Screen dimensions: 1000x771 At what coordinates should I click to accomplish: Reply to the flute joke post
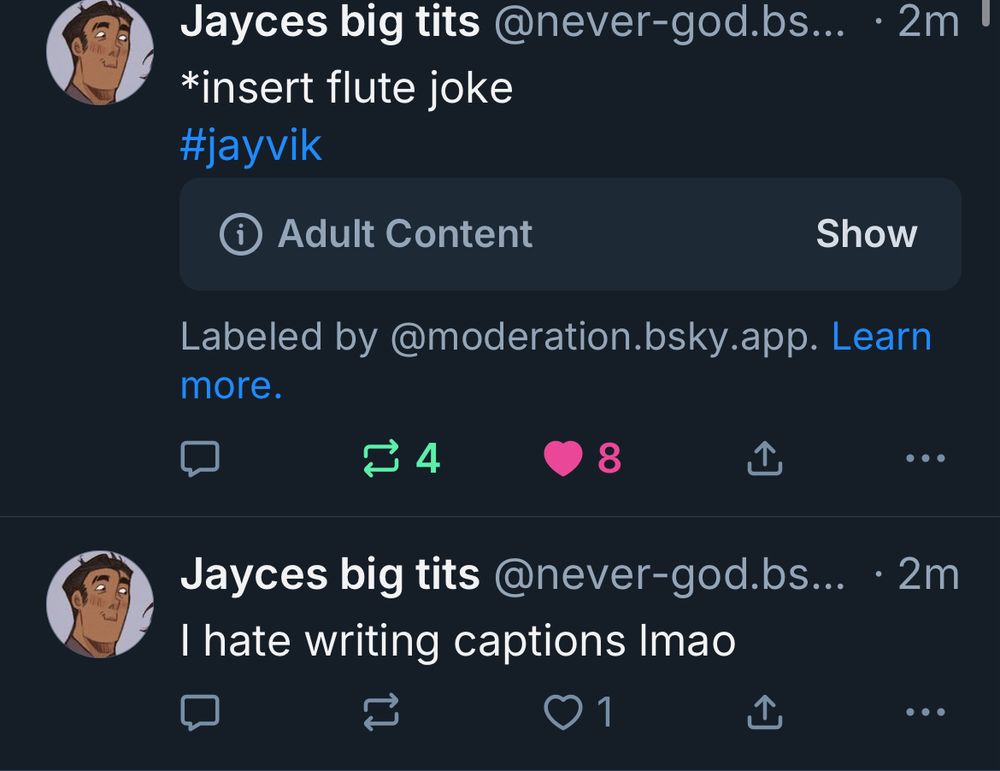tap(202, 458)
